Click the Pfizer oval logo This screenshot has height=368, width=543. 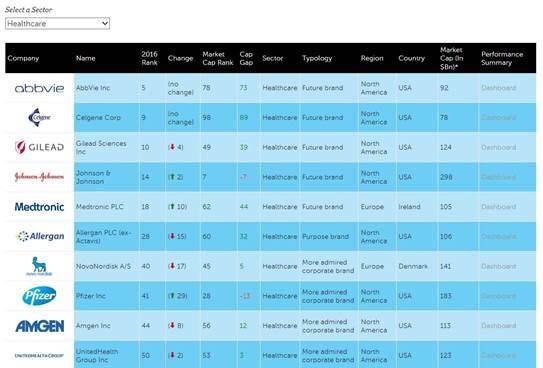(x=39, y=296)
